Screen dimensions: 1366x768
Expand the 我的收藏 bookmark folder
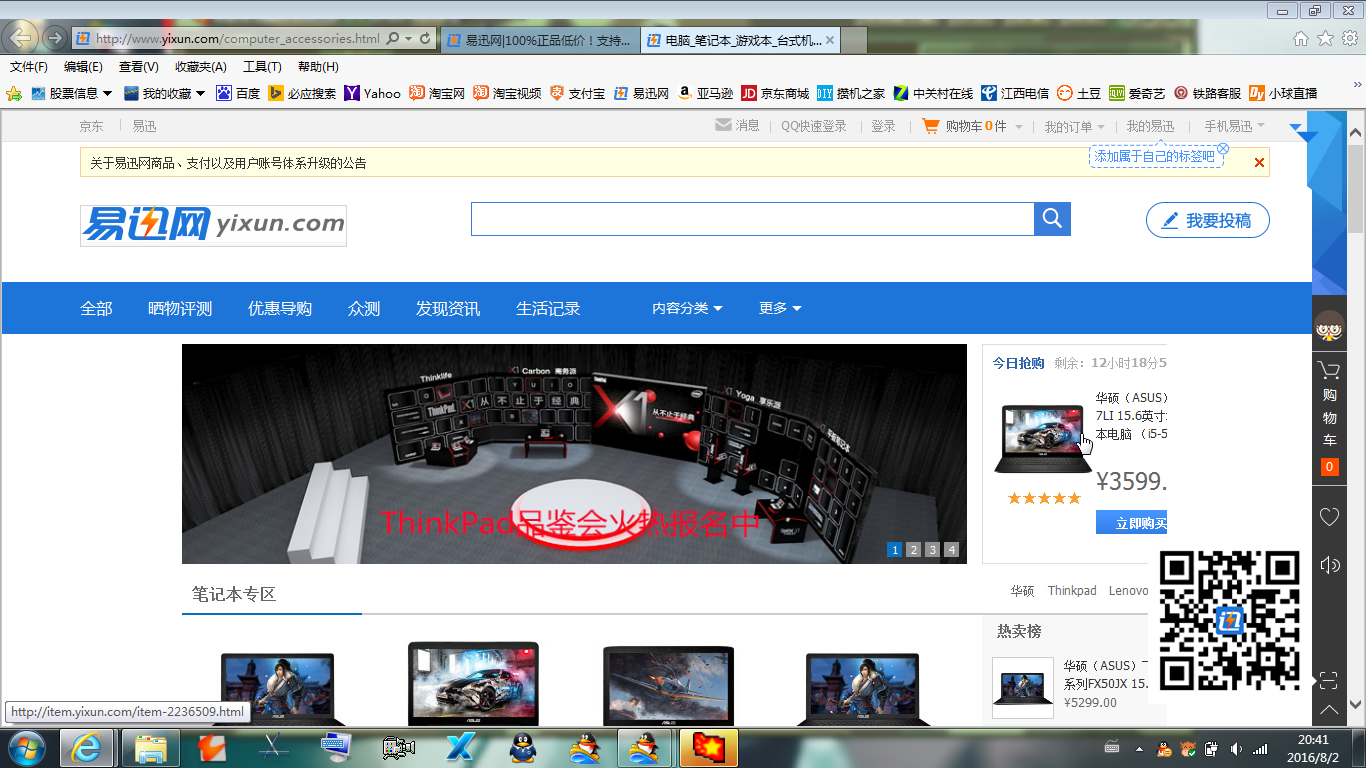click(x=164, y=93)
